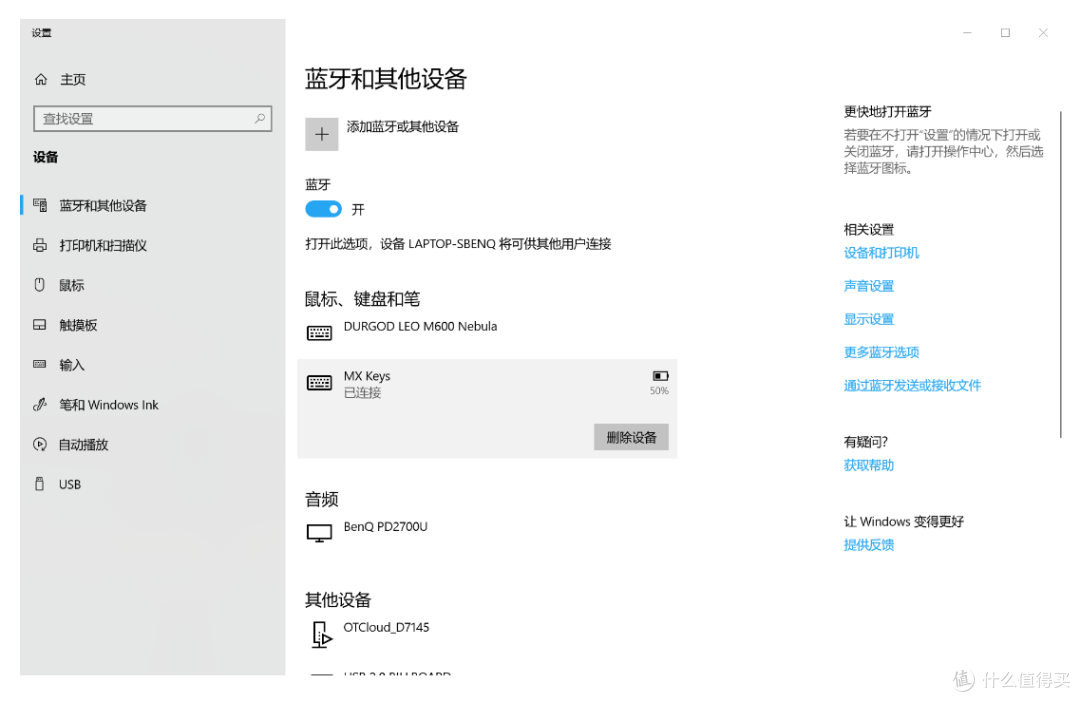Screen dimensions: 1080x702
Task: Click into the 查找设置 search field
Action: pos(153,118)
